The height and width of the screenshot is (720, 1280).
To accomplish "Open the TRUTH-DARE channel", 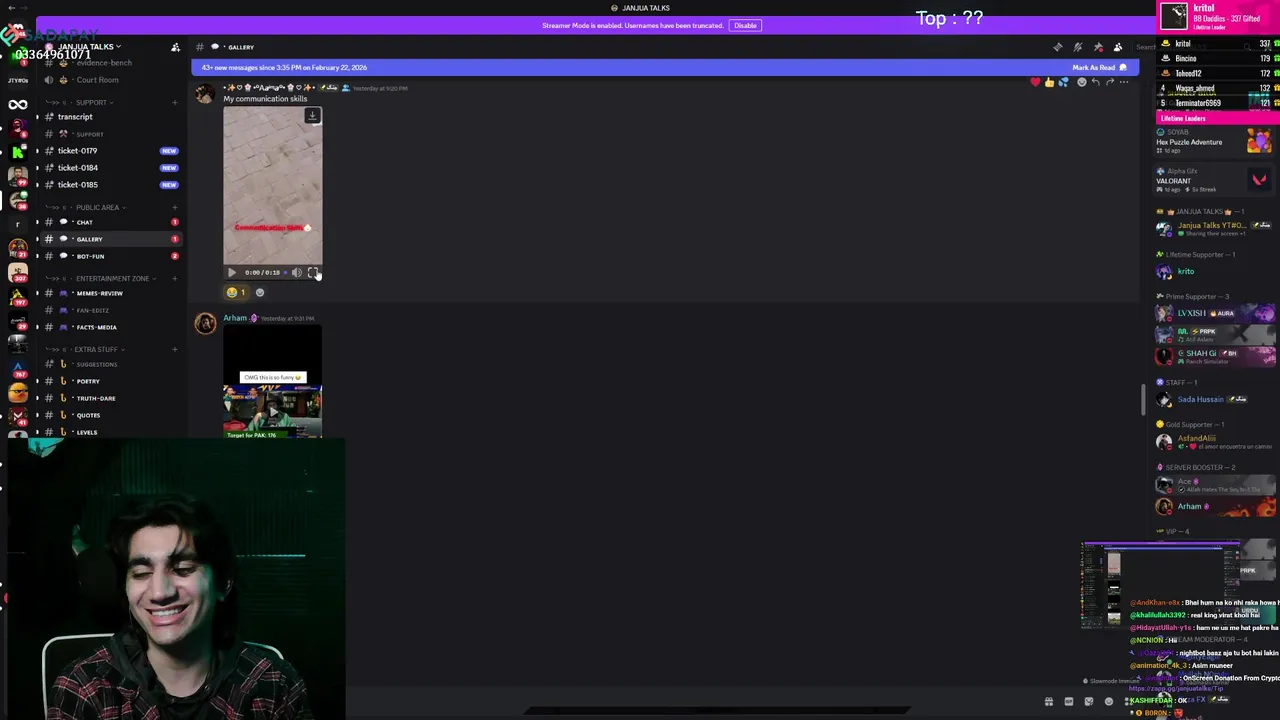I will [x=112, y=398].
